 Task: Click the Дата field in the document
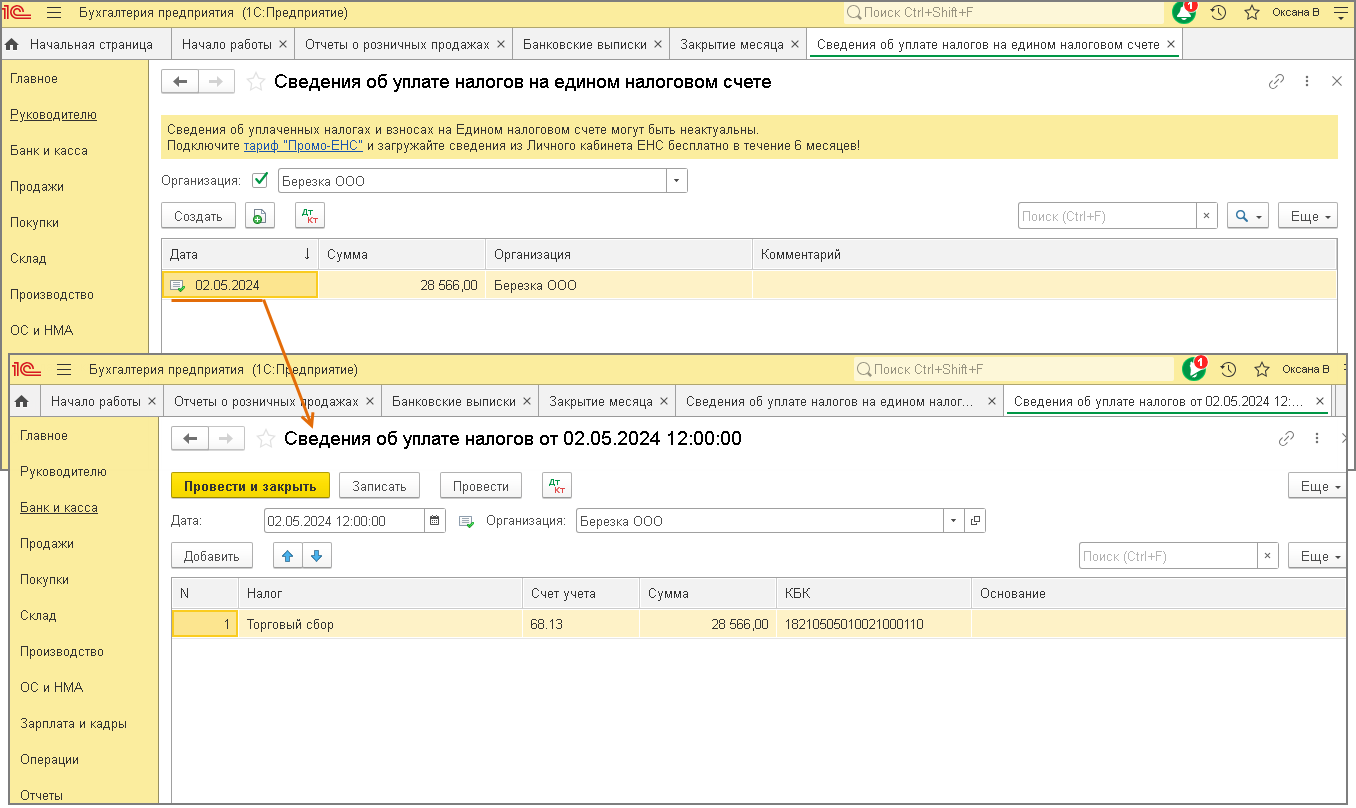[345, 521]
